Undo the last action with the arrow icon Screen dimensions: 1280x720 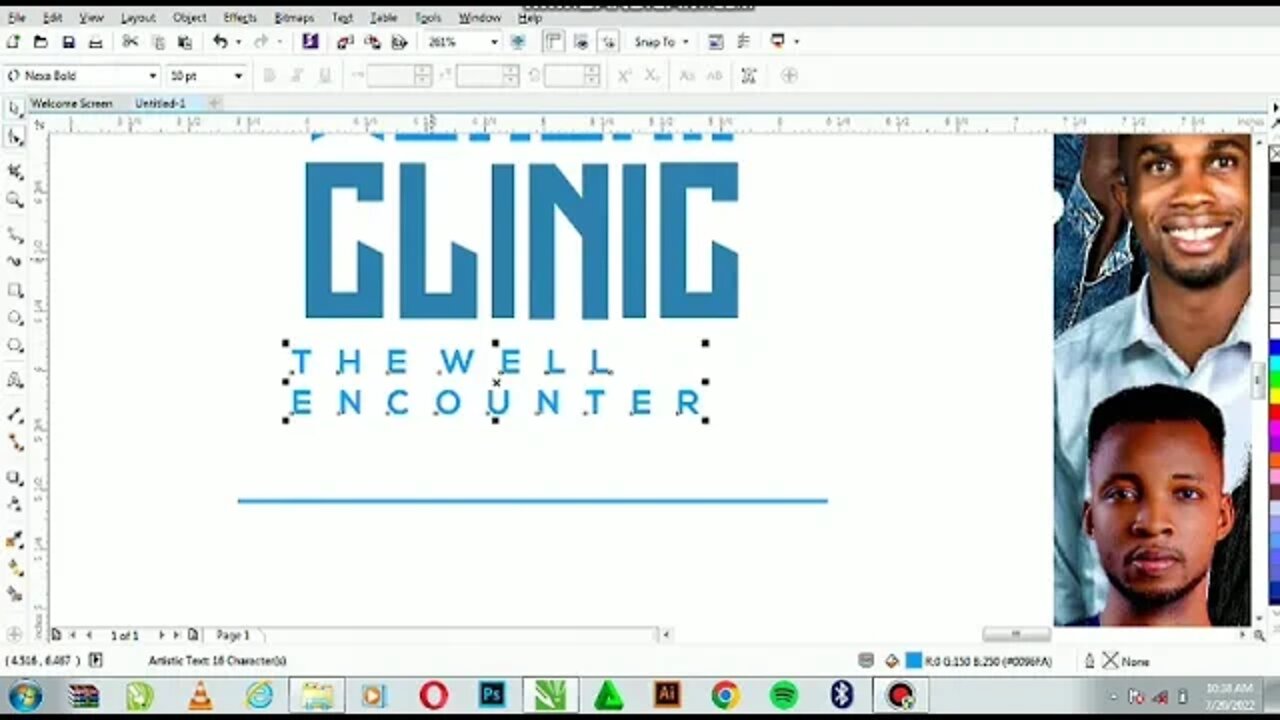[220, 42]
